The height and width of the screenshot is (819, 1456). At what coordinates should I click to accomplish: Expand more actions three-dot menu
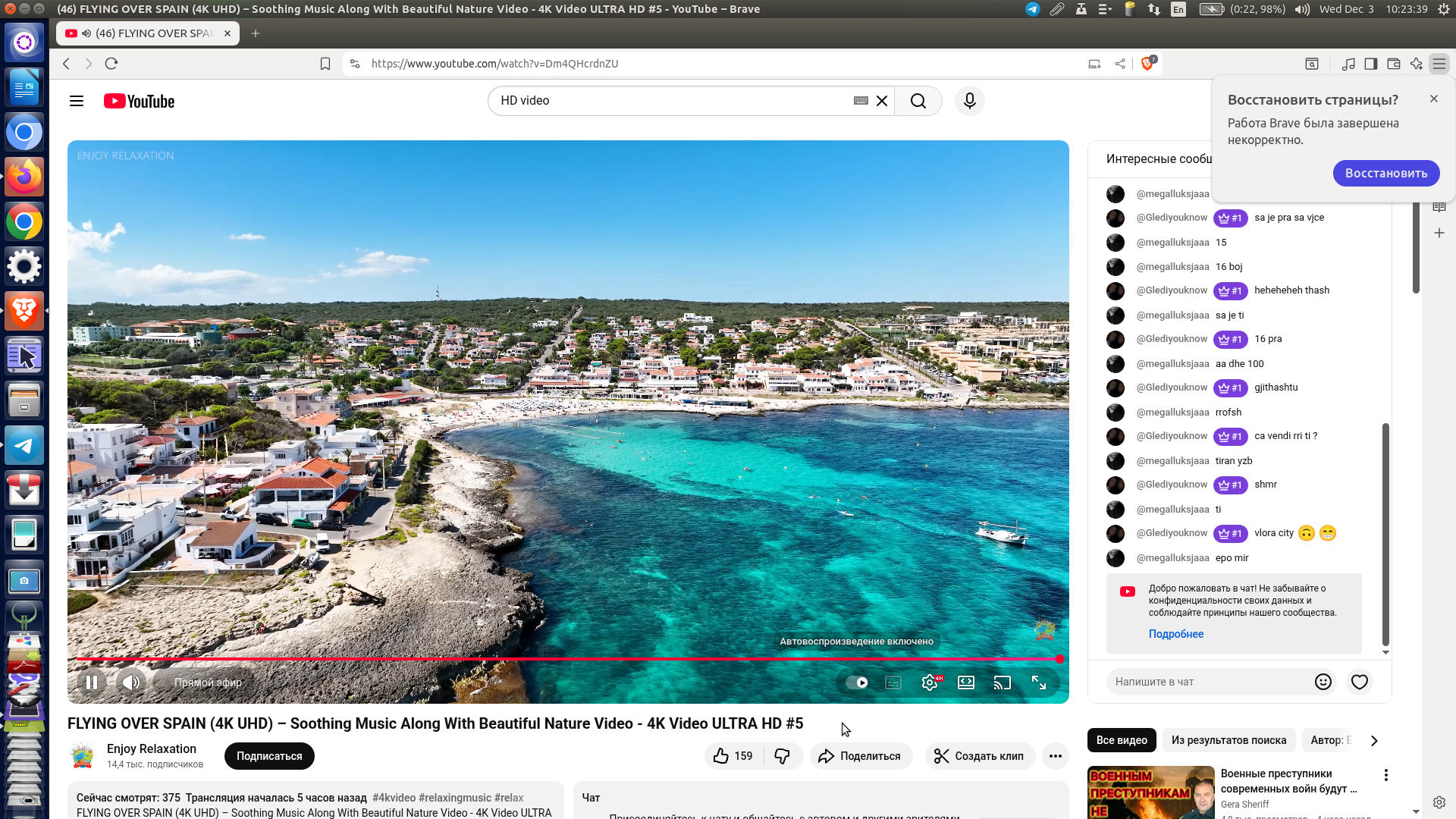point(1055,756)
